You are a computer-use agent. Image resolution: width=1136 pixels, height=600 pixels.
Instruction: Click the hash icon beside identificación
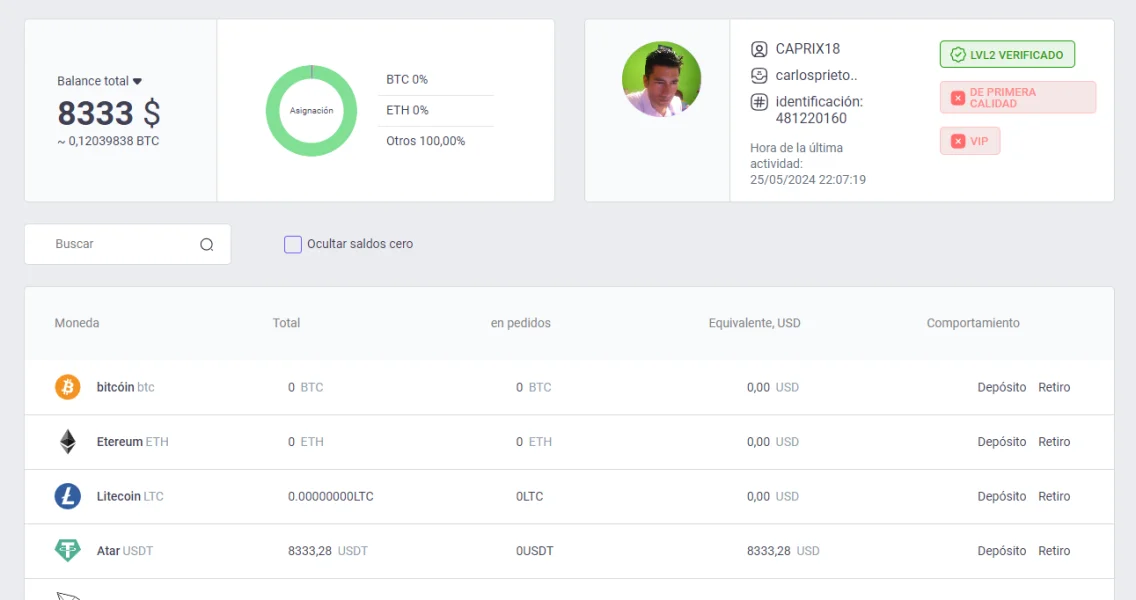pos(759,102)
